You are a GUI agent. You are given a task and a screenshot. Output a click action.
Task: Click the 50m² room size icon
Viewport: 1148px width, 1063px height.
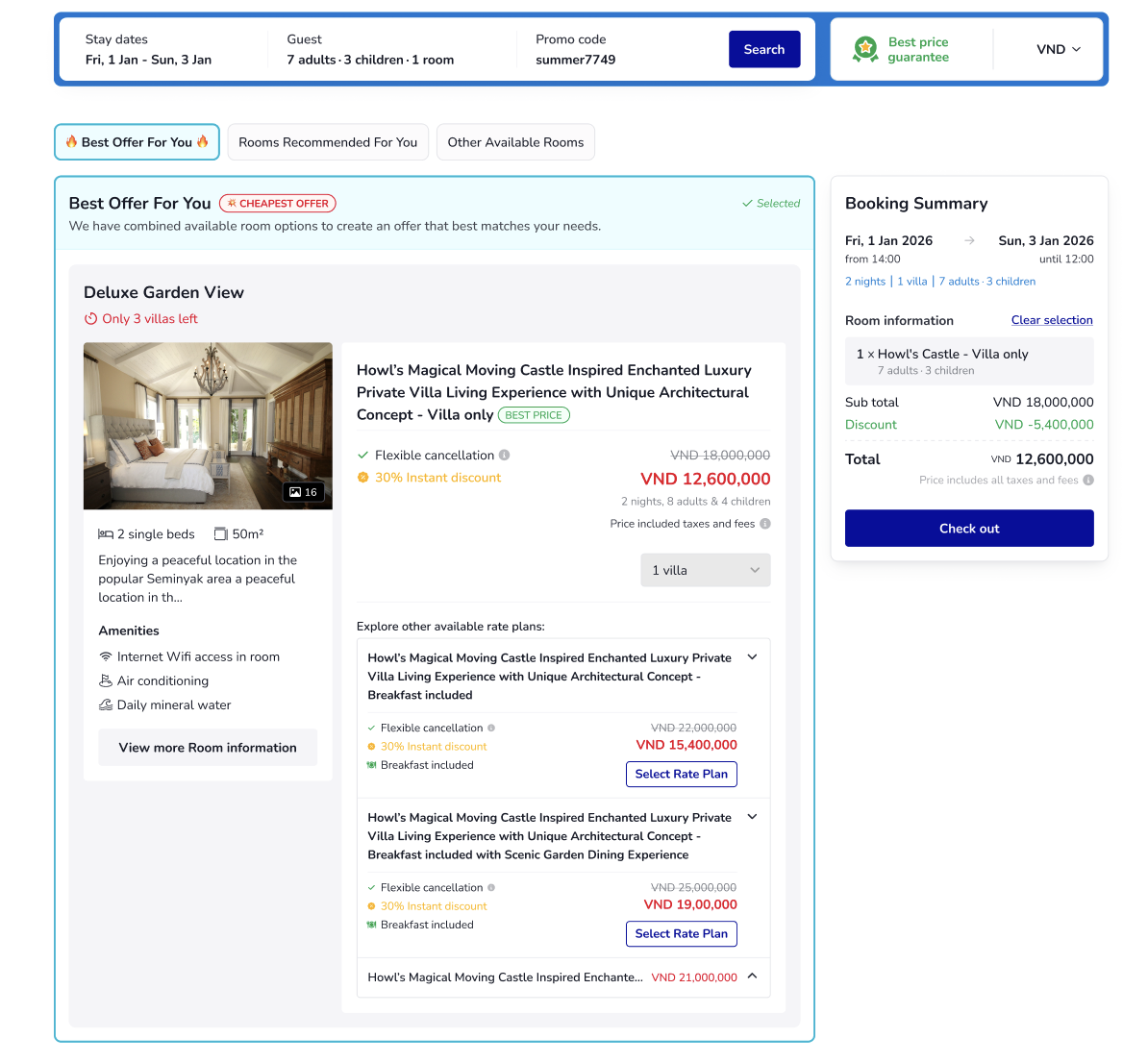[x=220, y=534]
